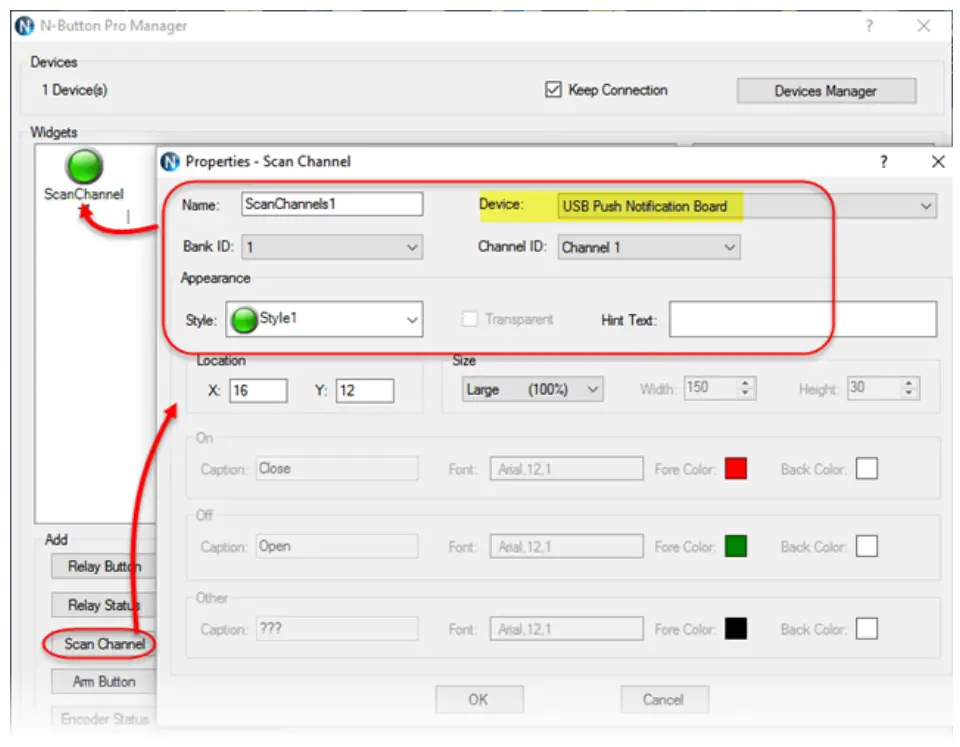The image size is (960, 747).
Task: Pick the red On Fore Color swatch
Action: click(x=735, y=469)
